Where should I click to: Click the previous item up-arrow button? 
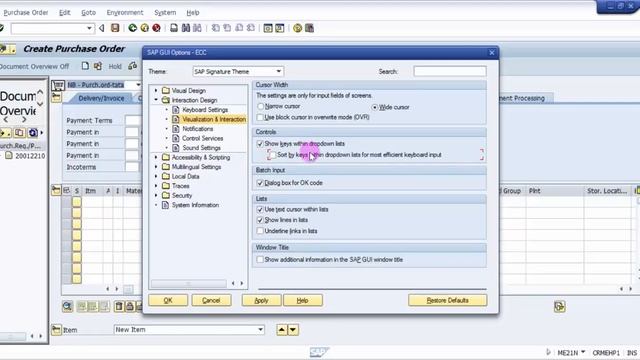point(282,329)
